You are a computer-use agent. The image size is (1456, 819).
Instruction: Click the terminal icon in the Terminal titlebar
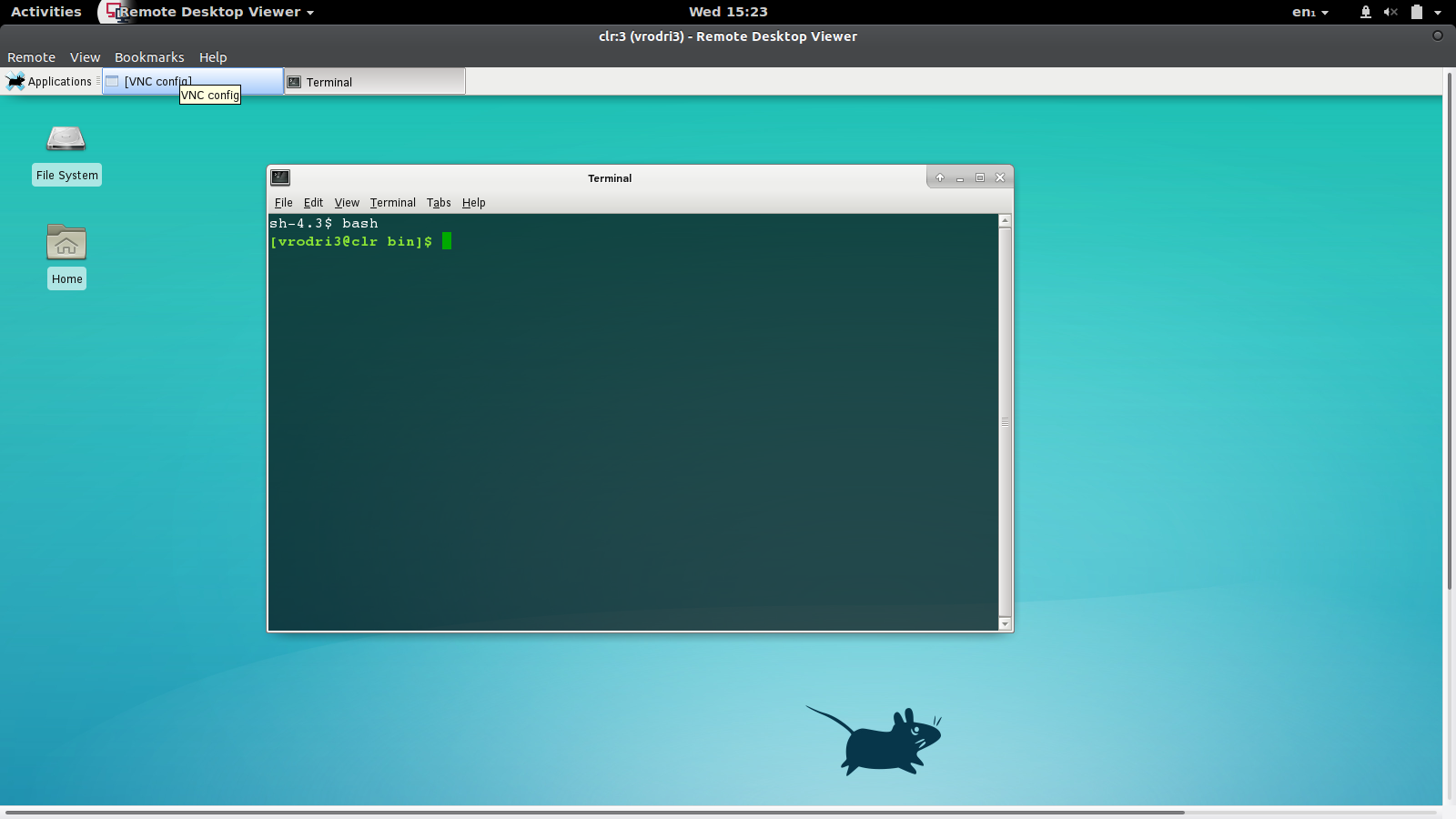click(x=280, y=177)
